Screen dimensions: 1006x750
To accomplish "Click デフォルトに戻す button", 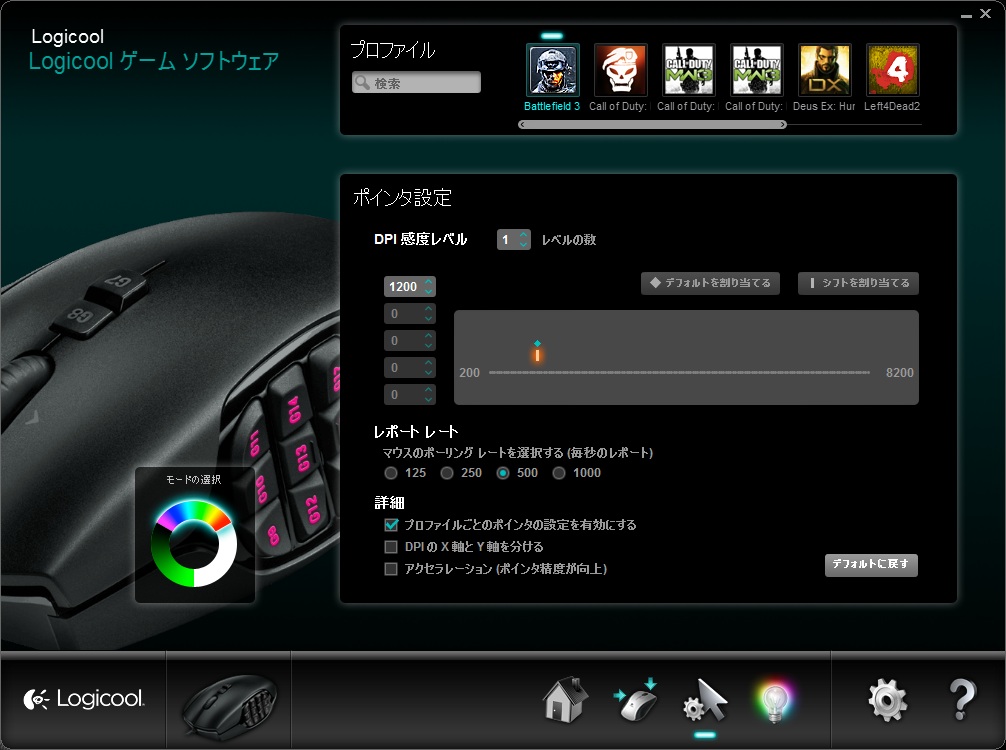I will pos(871,565).
